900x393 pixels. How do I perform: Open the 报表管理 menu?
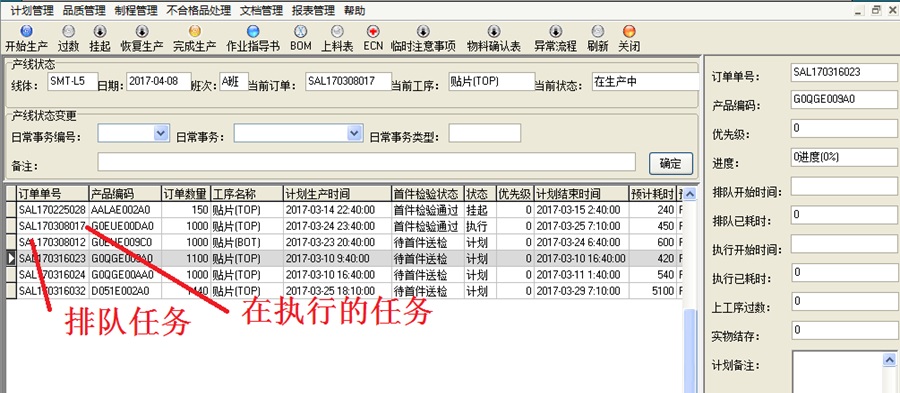(x=313, y=10)
